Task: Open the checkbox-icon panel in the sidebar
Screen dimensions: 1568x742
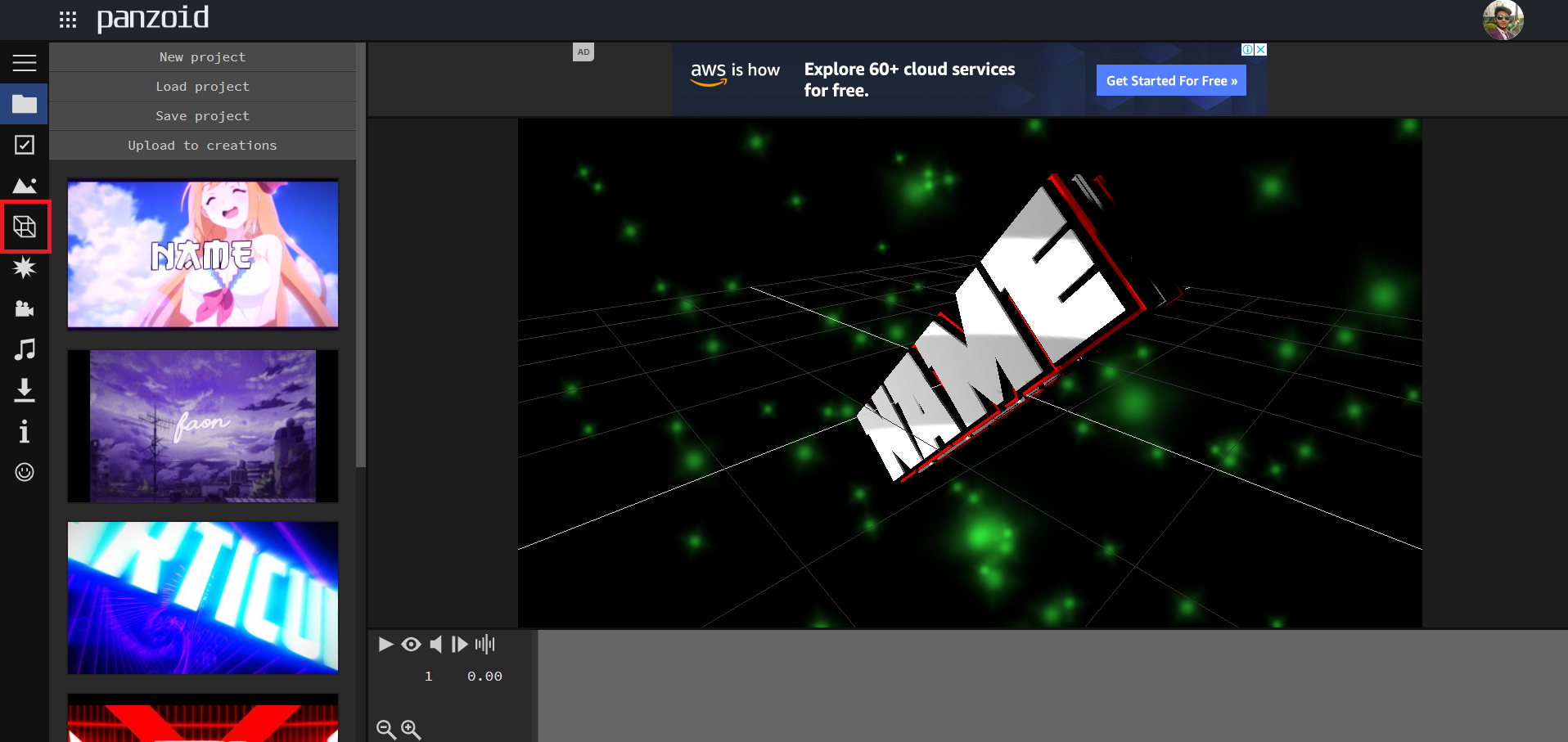Action: pyautogui.click(x=25, y=145)
